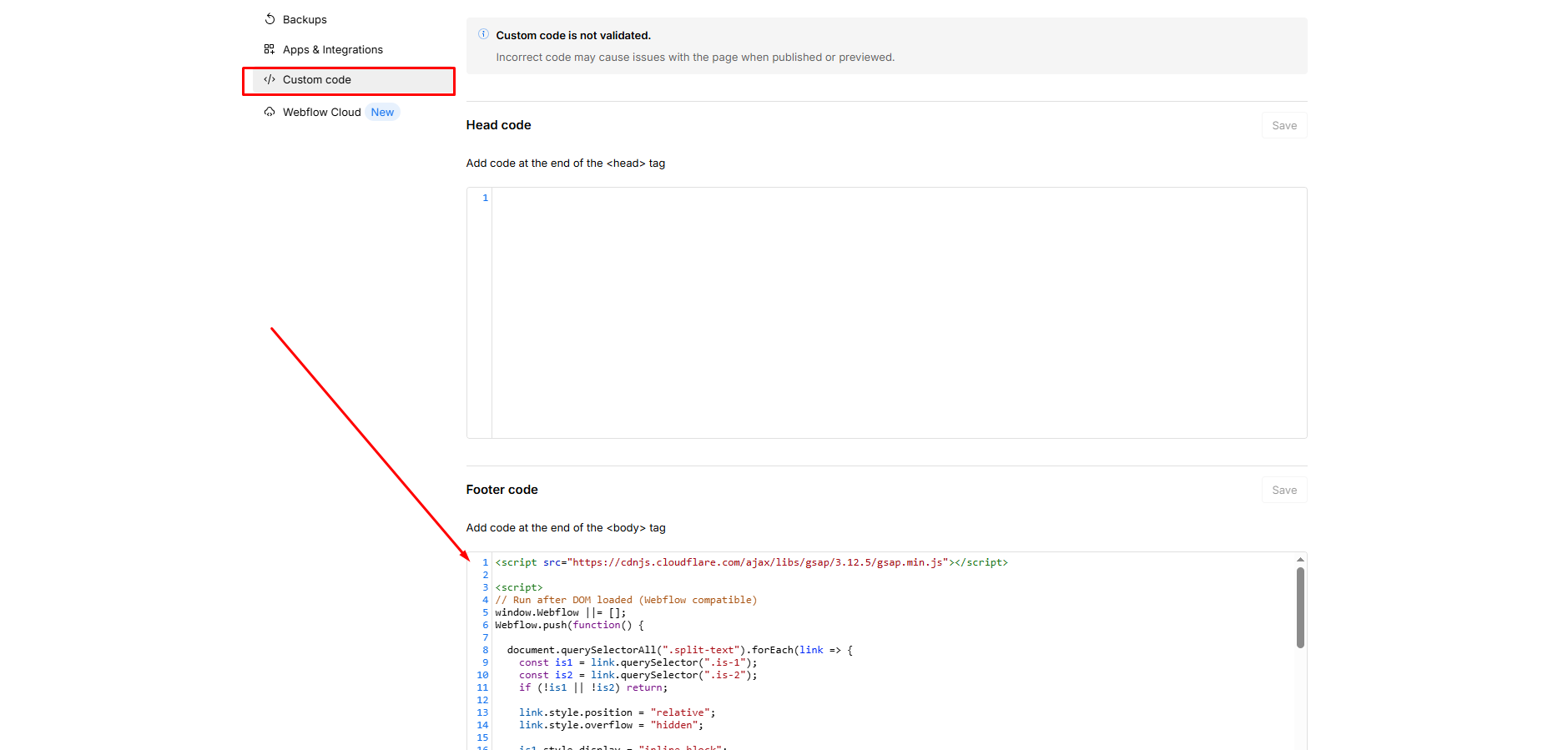This screenshot has height=750, width=1568.
Task: Click the opening <script> tag on line 3
Action: coord(519,587)
